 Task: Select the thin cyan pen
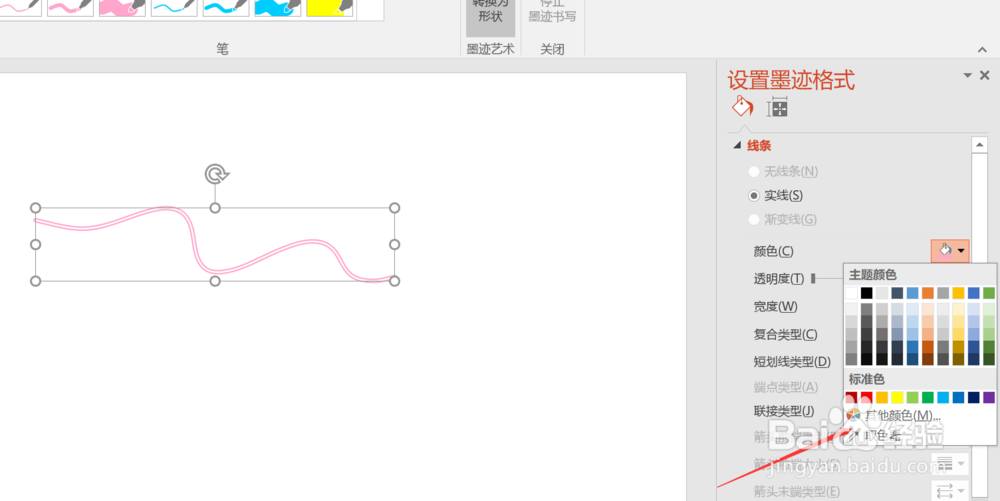pos(174,6)
